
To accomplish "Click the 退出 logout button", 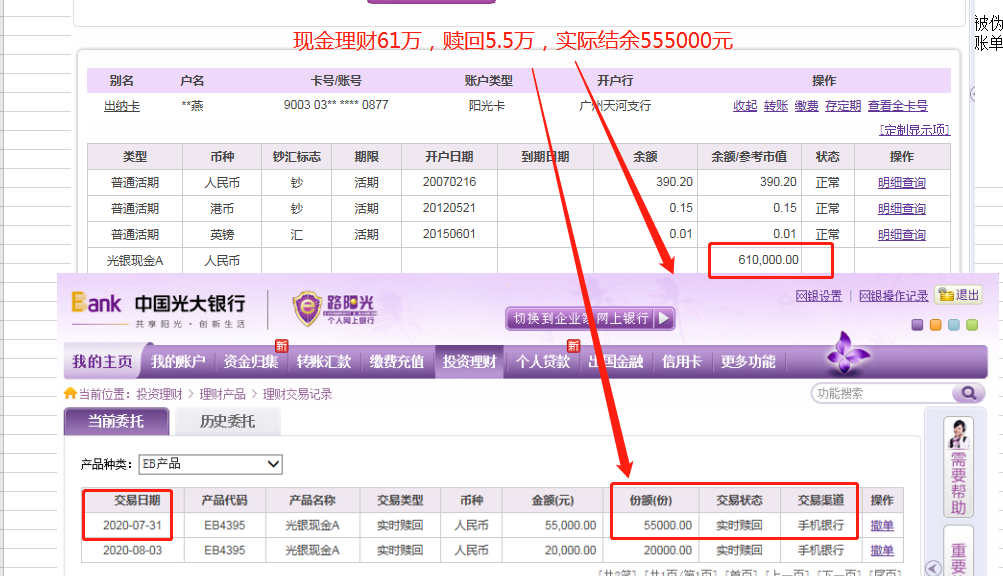I will 958,295.
